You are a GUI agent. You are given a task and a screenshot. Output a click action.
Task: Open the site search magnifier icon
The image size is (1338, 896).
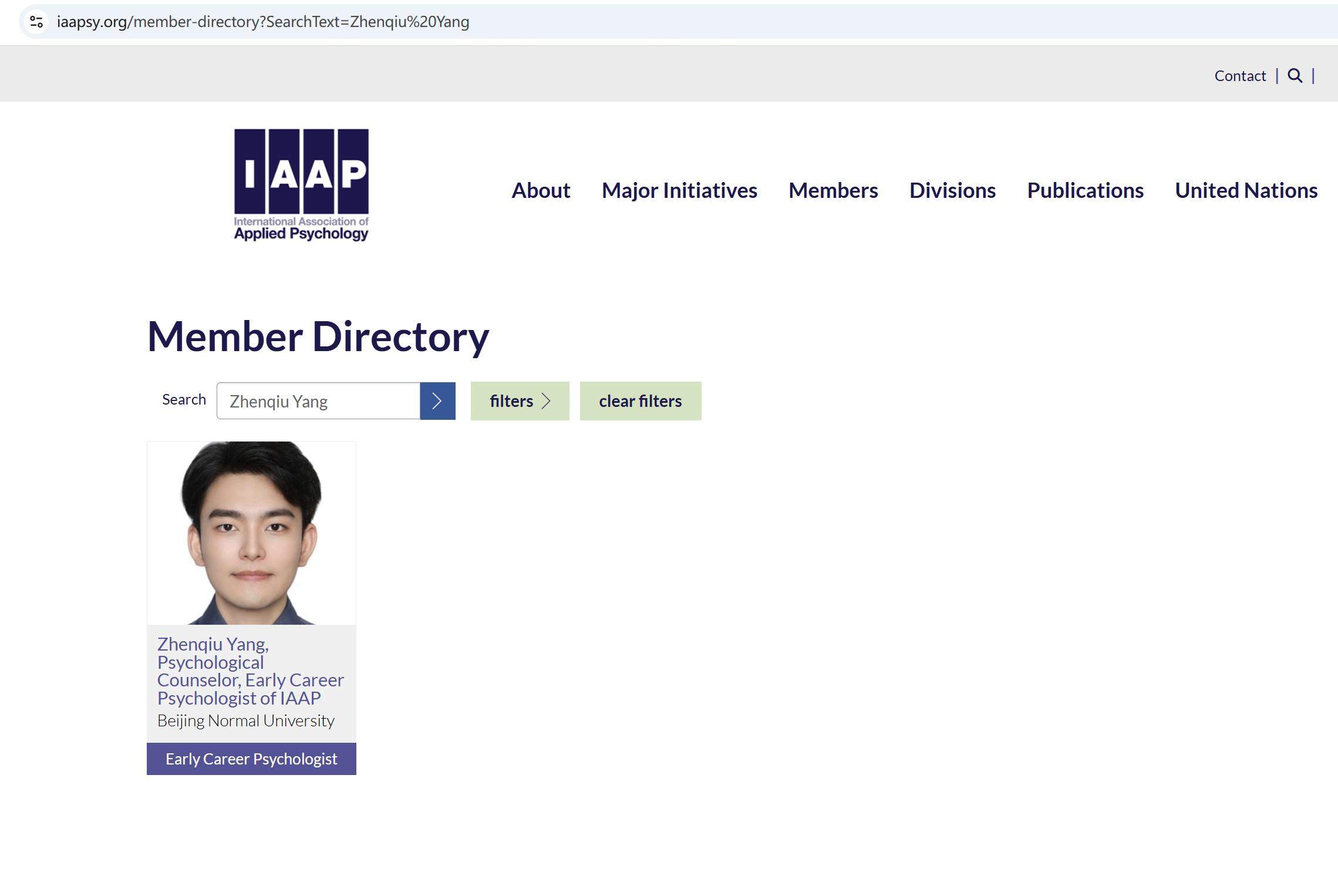tap(1295, 76)
